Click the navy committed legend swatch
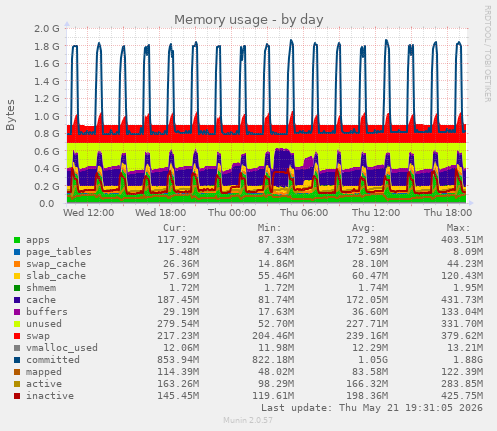497x431 pixels. [x=17, y=360]
